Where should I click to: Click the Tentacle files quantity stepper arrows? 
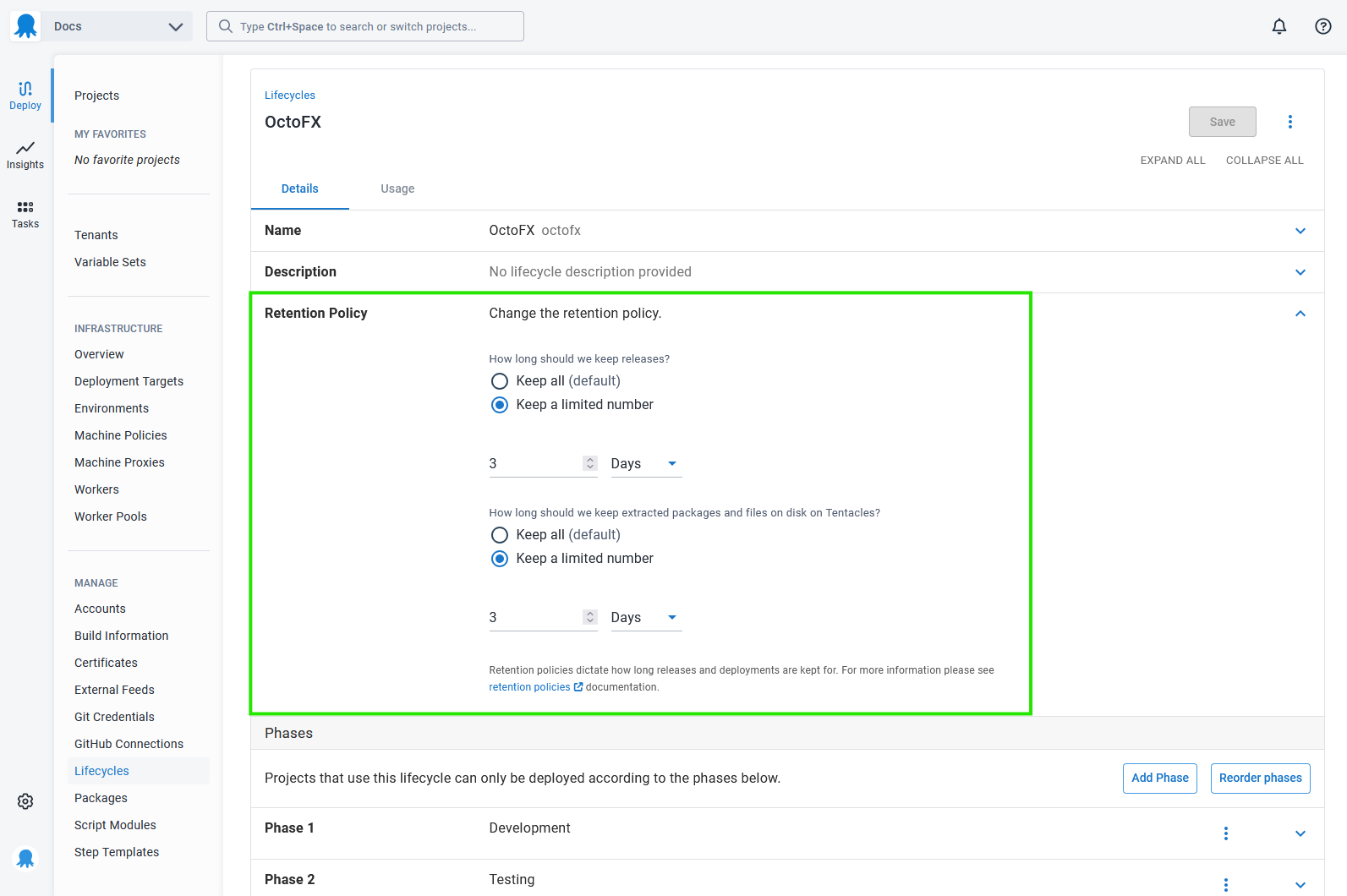click(590, 617)
